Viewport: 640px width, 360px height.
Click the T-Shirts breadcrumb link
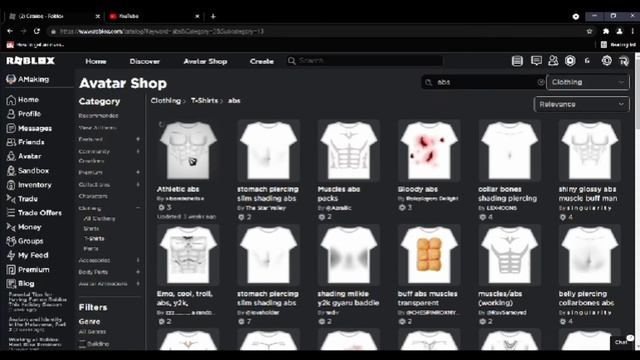[204, 100]
